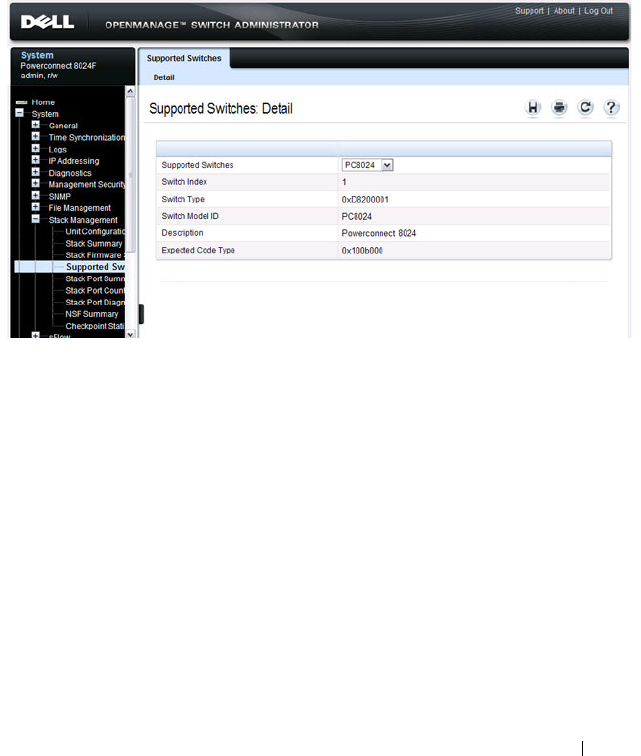The height and width of the screenshot is (756, 641).
Task: Click the Switch Index label
Action: [184, 182]
